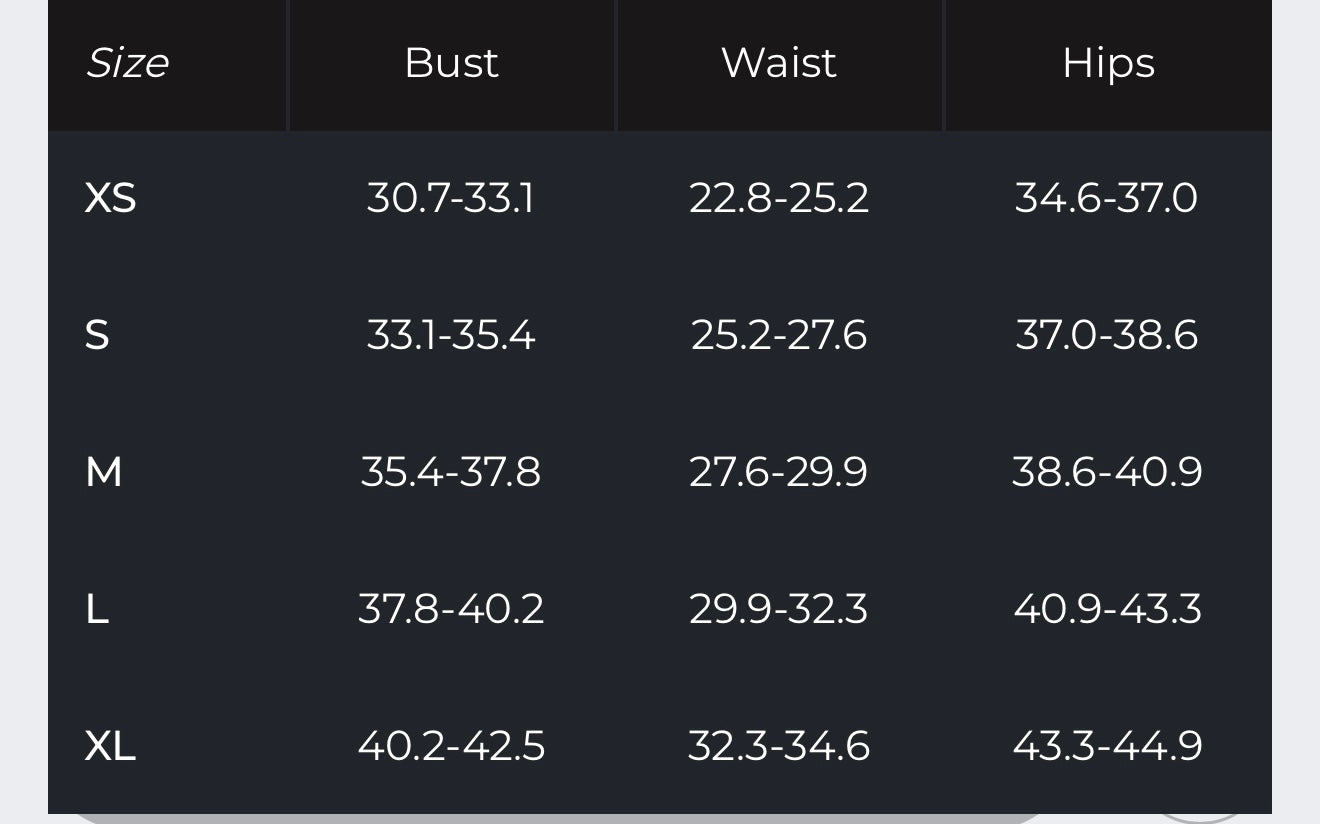The width and height of the screenshot is (1320, 824).
Task: Click the Bust column header
Action: (451, 63)
